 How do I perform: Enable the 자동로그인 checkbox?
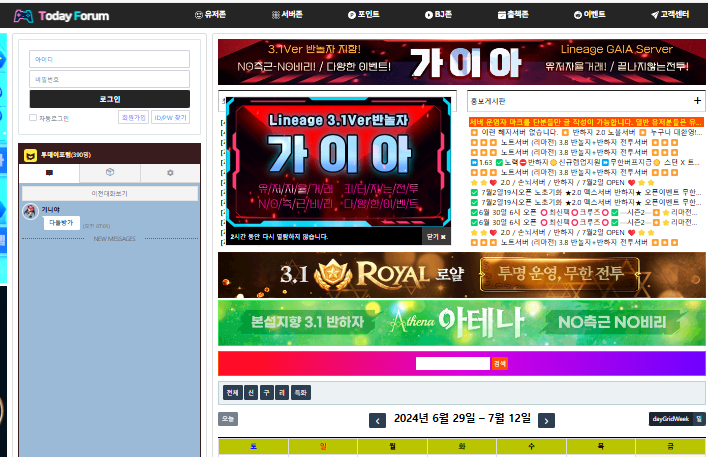point(34,118)
